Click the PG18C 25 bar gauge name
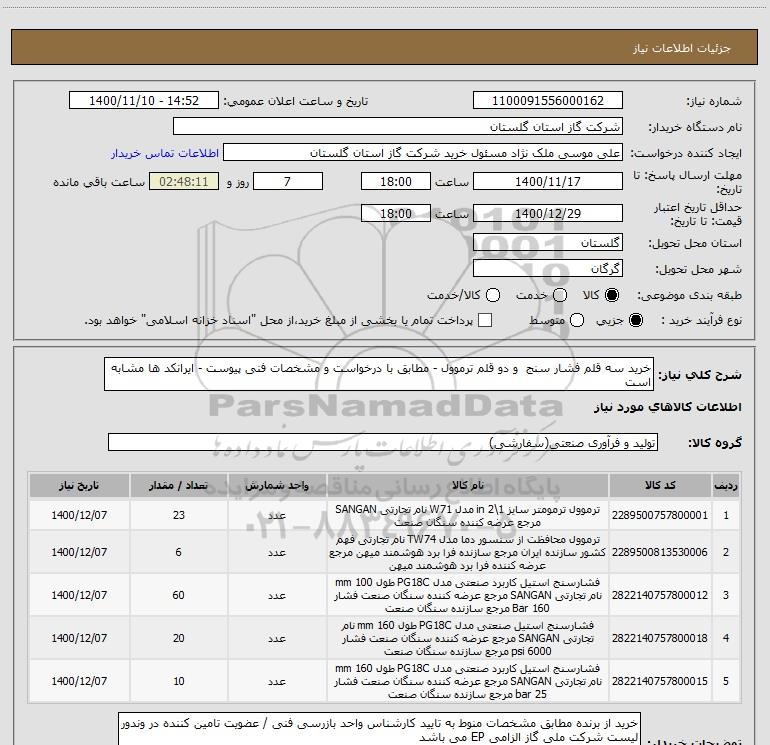Viewport: 770px width, 745px height. pos(468,682)
